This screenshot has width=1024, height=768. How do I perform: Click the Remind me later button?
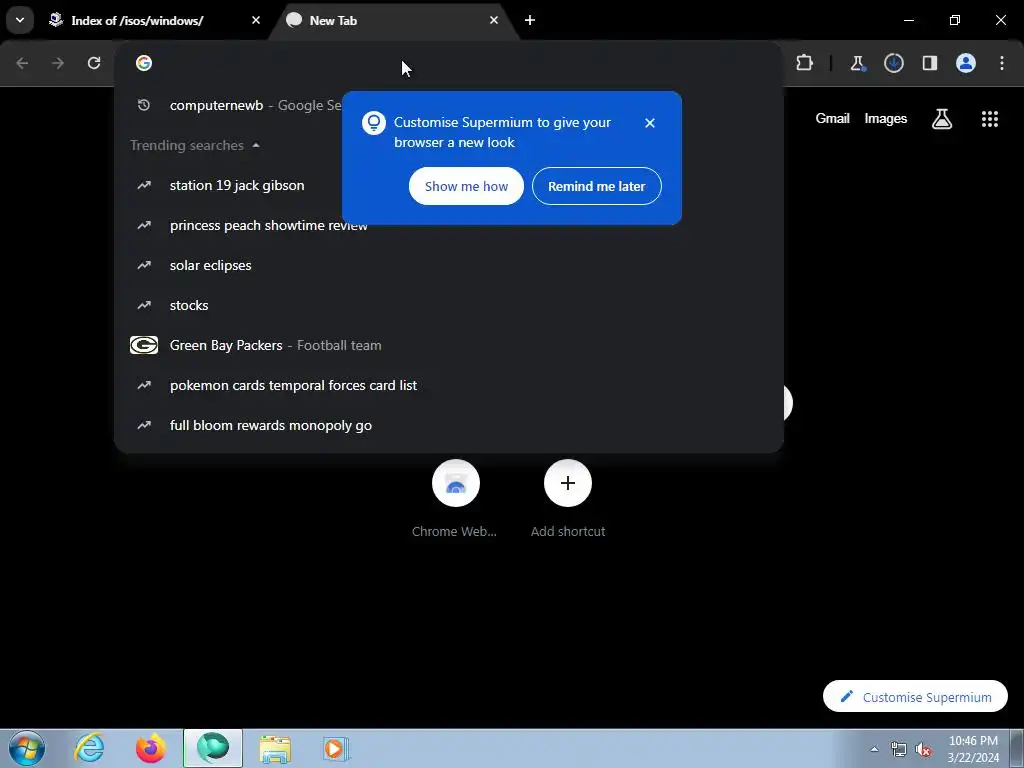pos(597,186)
